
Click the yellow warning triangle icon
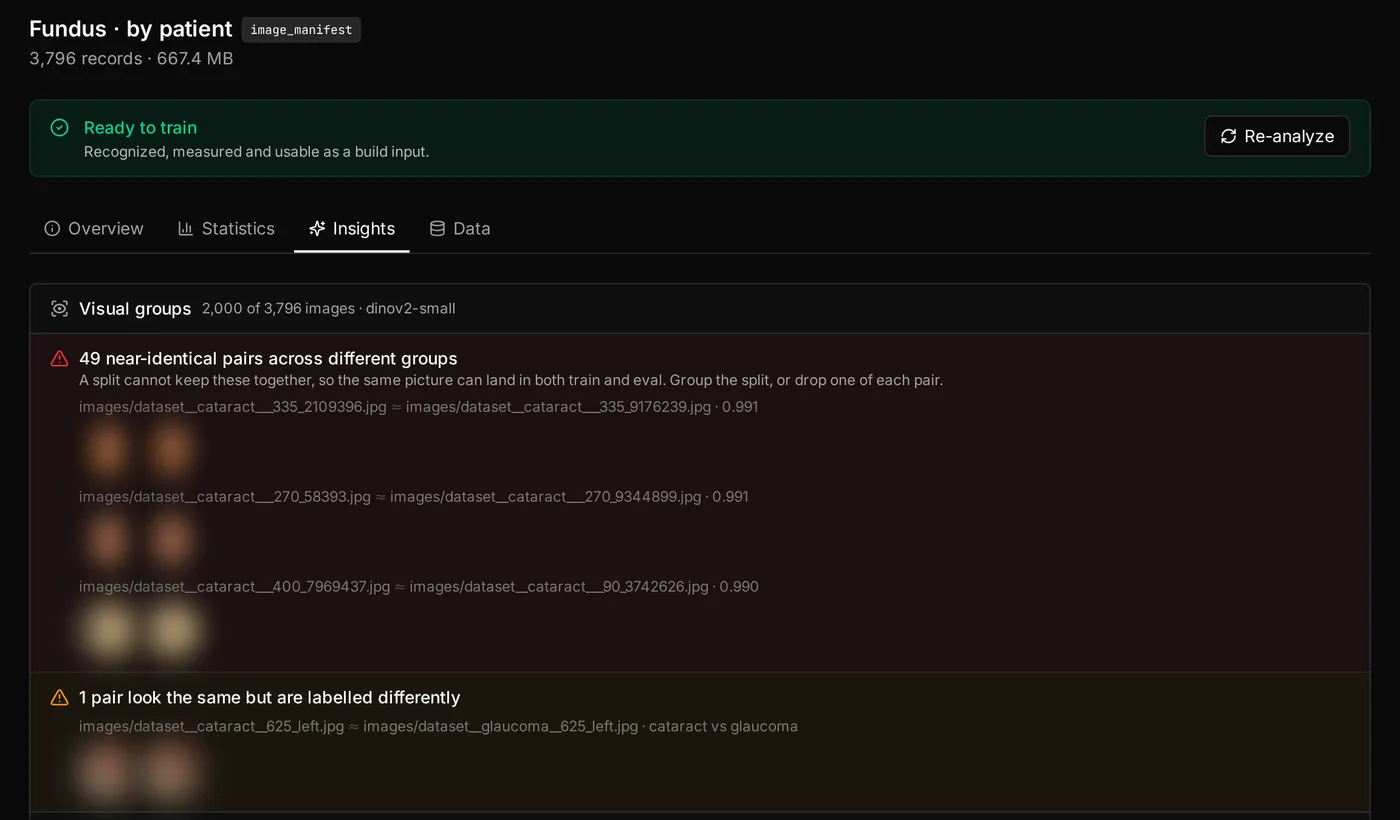pyautogui.click(x=60, y=698)
